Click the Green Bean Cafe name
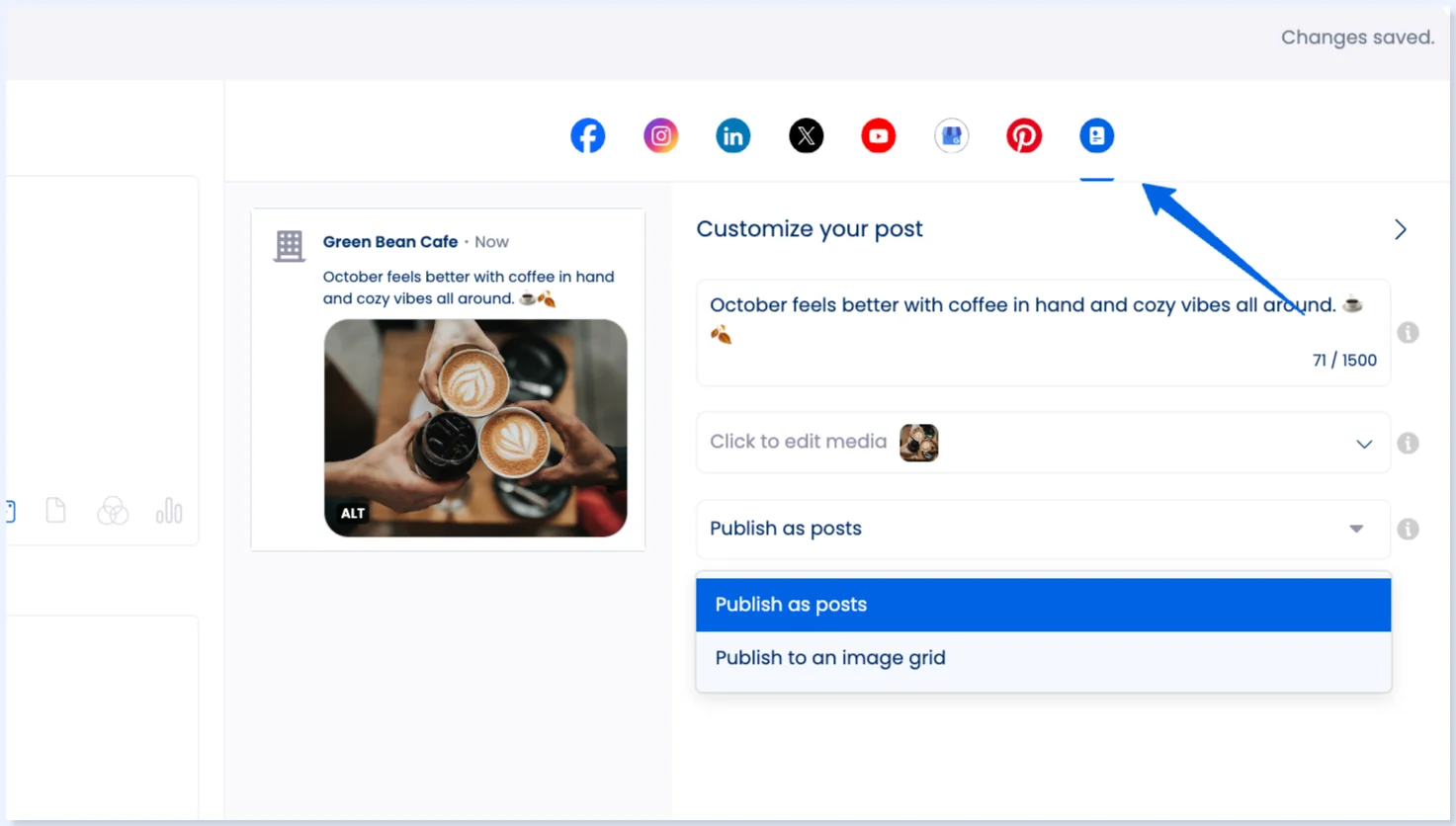 tap(390, 241)
